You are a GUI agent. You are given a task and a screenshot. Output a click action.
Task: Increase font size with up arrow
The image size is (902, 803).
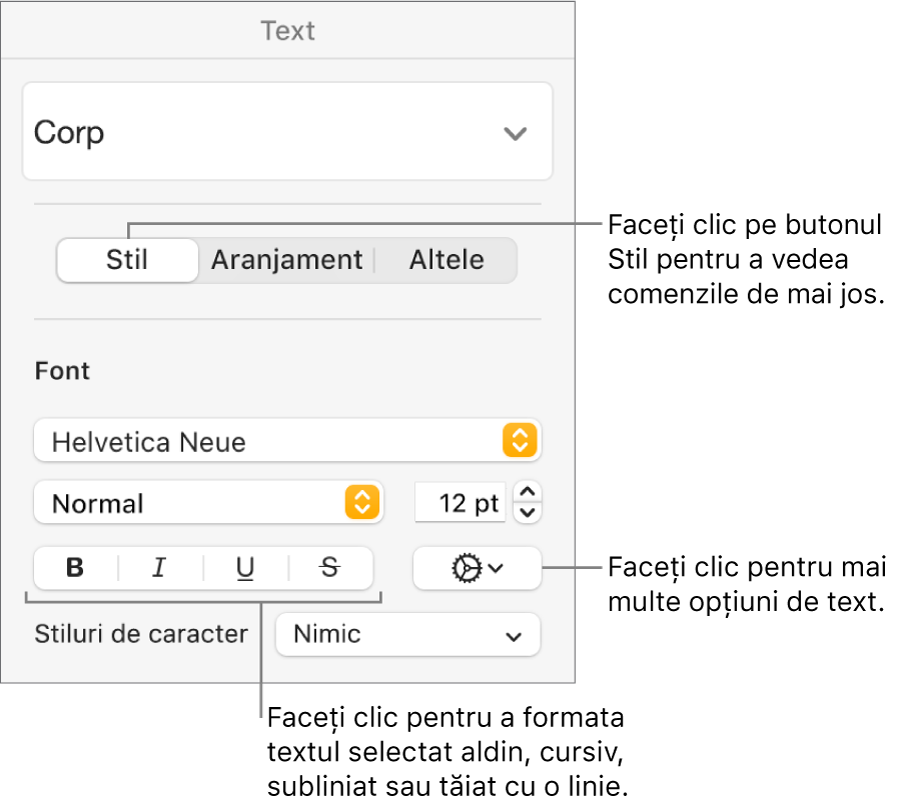pos(528,492)
